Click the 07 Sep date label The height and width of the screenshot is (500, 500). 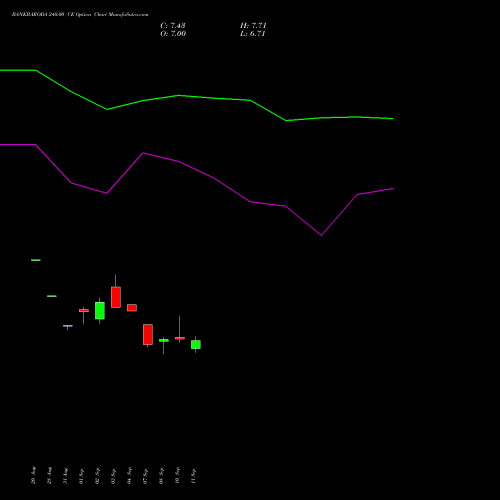[145, 476]
